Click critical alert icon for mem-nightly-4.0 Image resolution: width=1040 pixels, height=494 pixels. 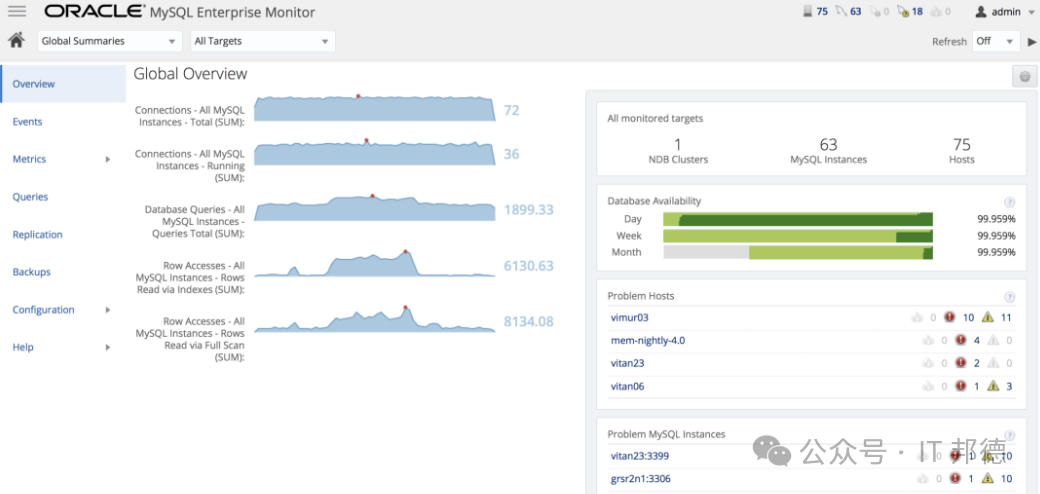point(960,340)
